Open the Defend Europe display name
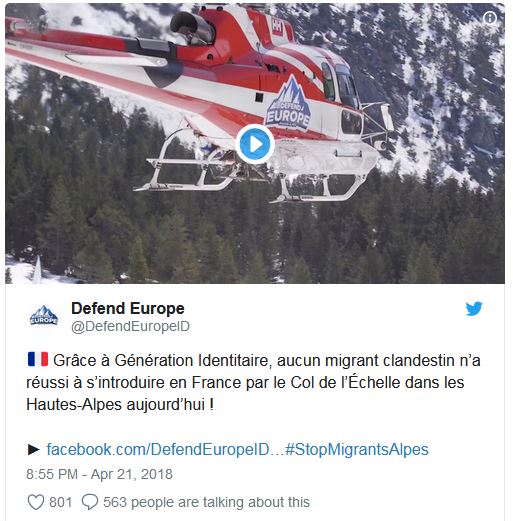The height and width of the screenshot is (521, 513). (x=128, y=308)
